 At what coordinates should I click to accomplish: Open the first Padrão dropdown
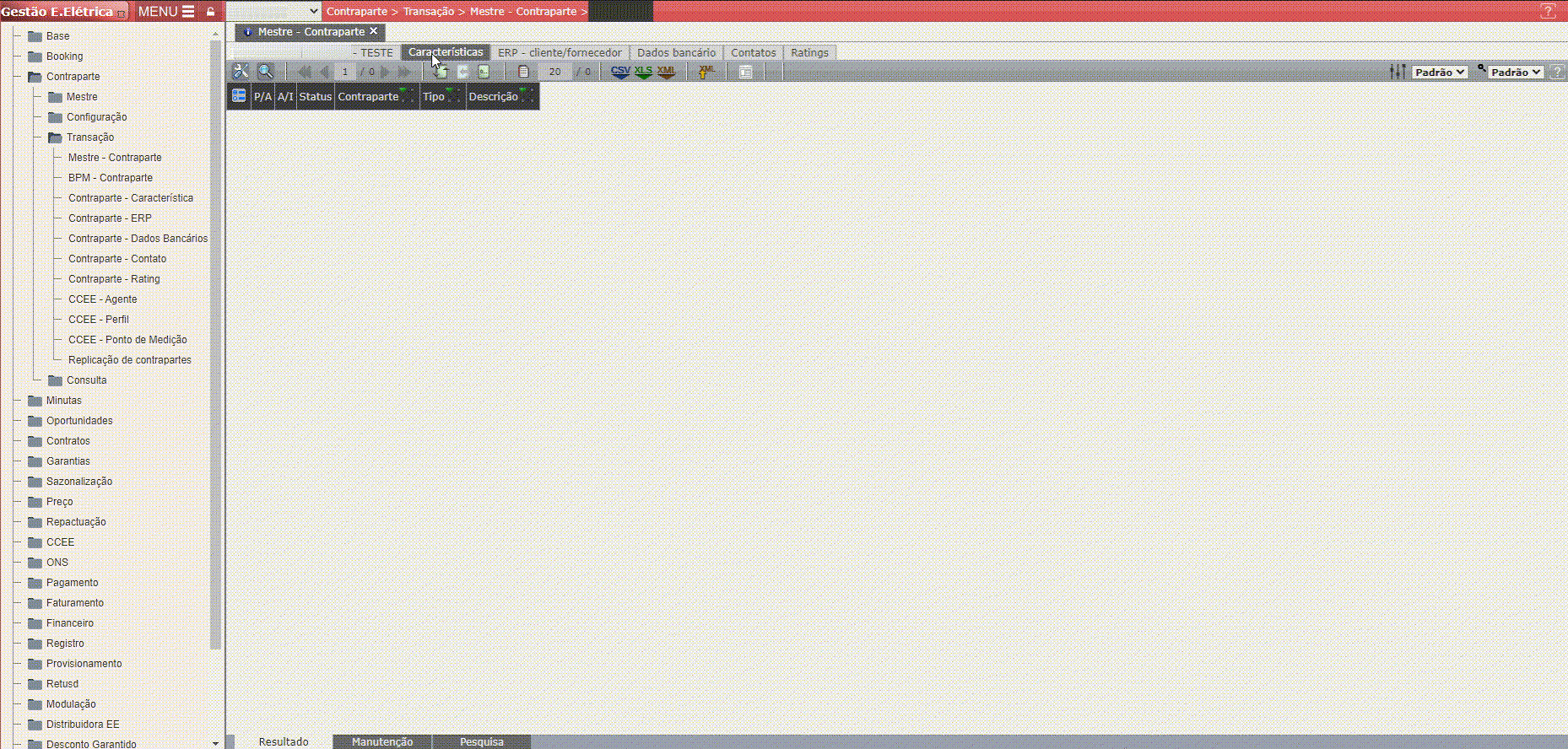pos(1440,73)
